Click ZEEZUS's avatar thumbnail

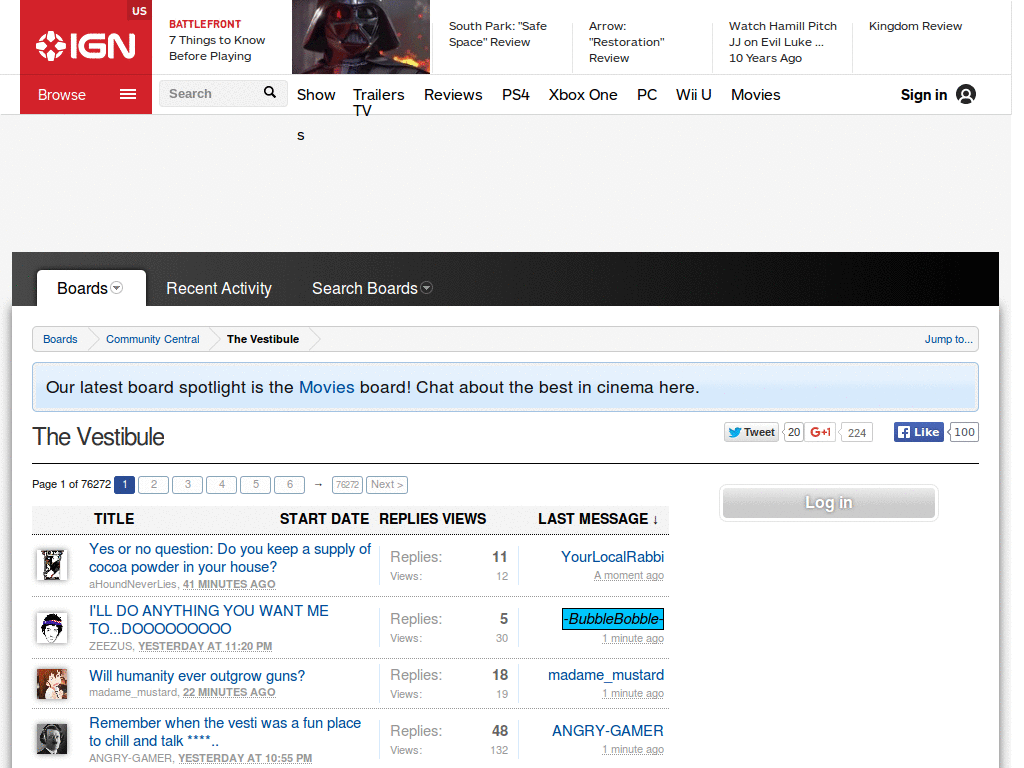coord(52,627)
